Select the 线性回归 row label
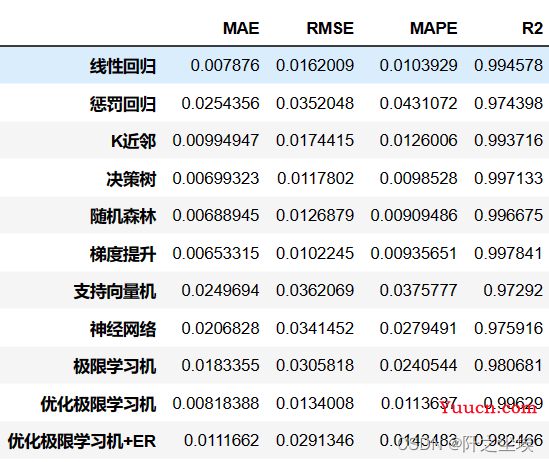Image resolution: width=549 pixels, height=462 pixels. tap(123, 66)
